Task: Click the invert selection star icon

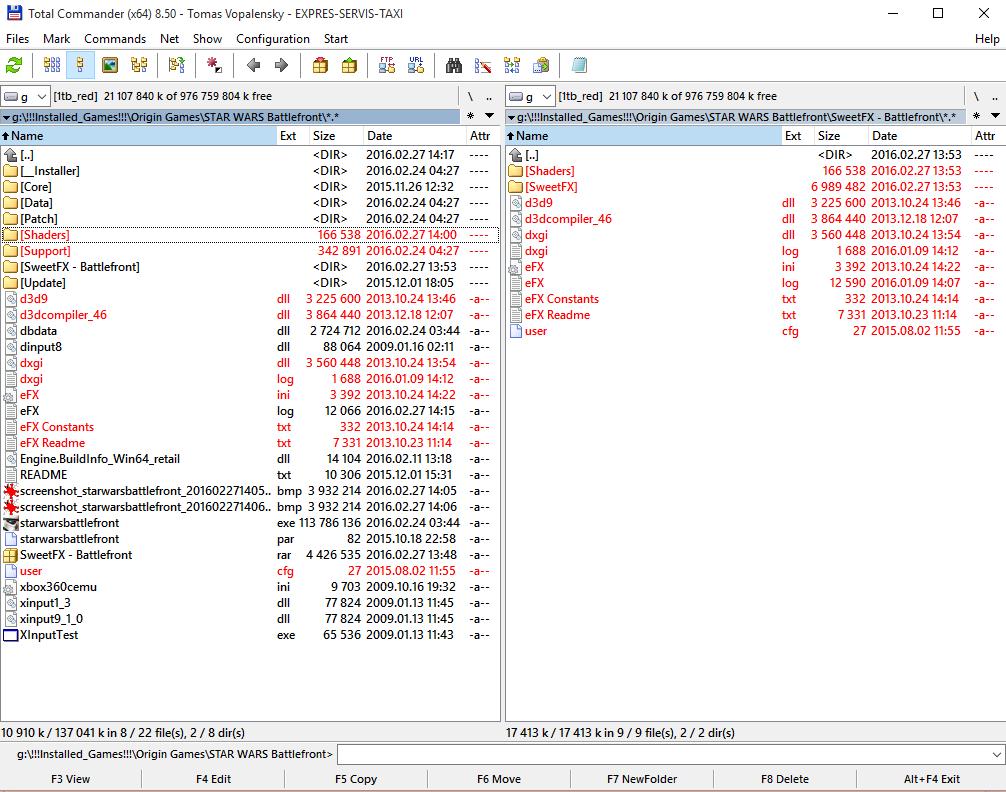Action: [x=214, y=65]
